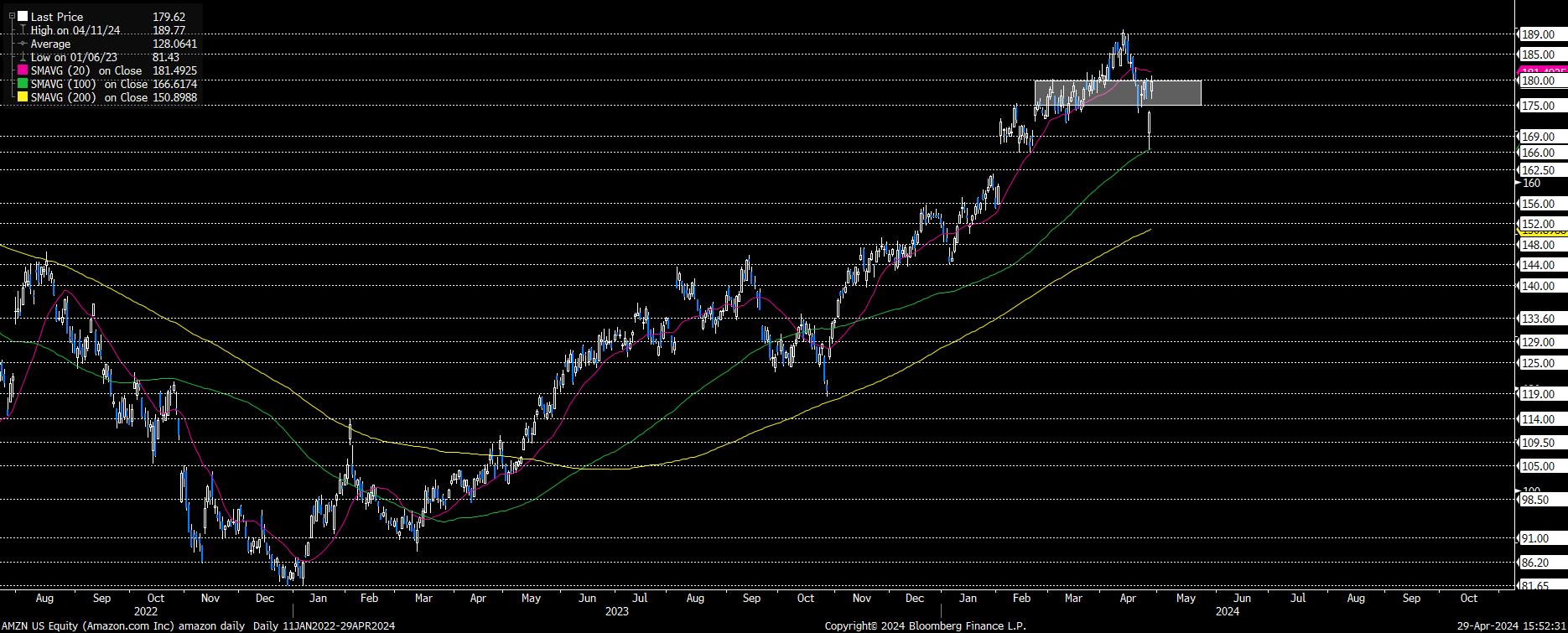The image size is (1568, 633).
Task: Select the 'Average' legend label
Action: 51,44
